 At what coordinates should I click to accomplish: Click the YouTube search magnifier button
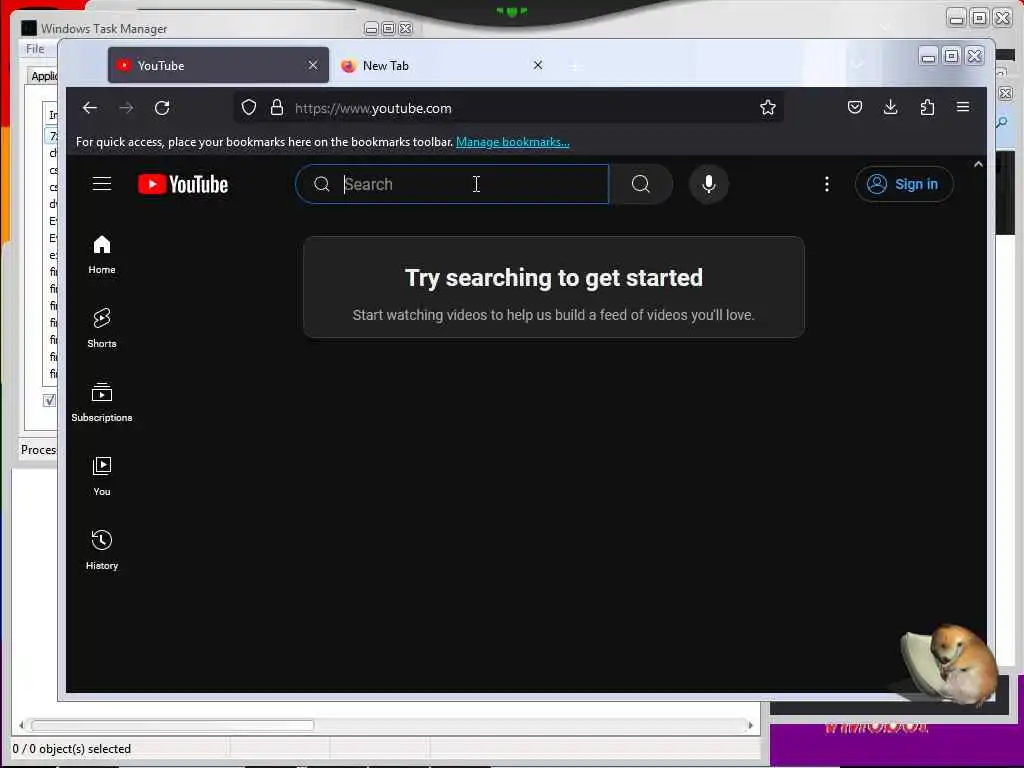641,184
